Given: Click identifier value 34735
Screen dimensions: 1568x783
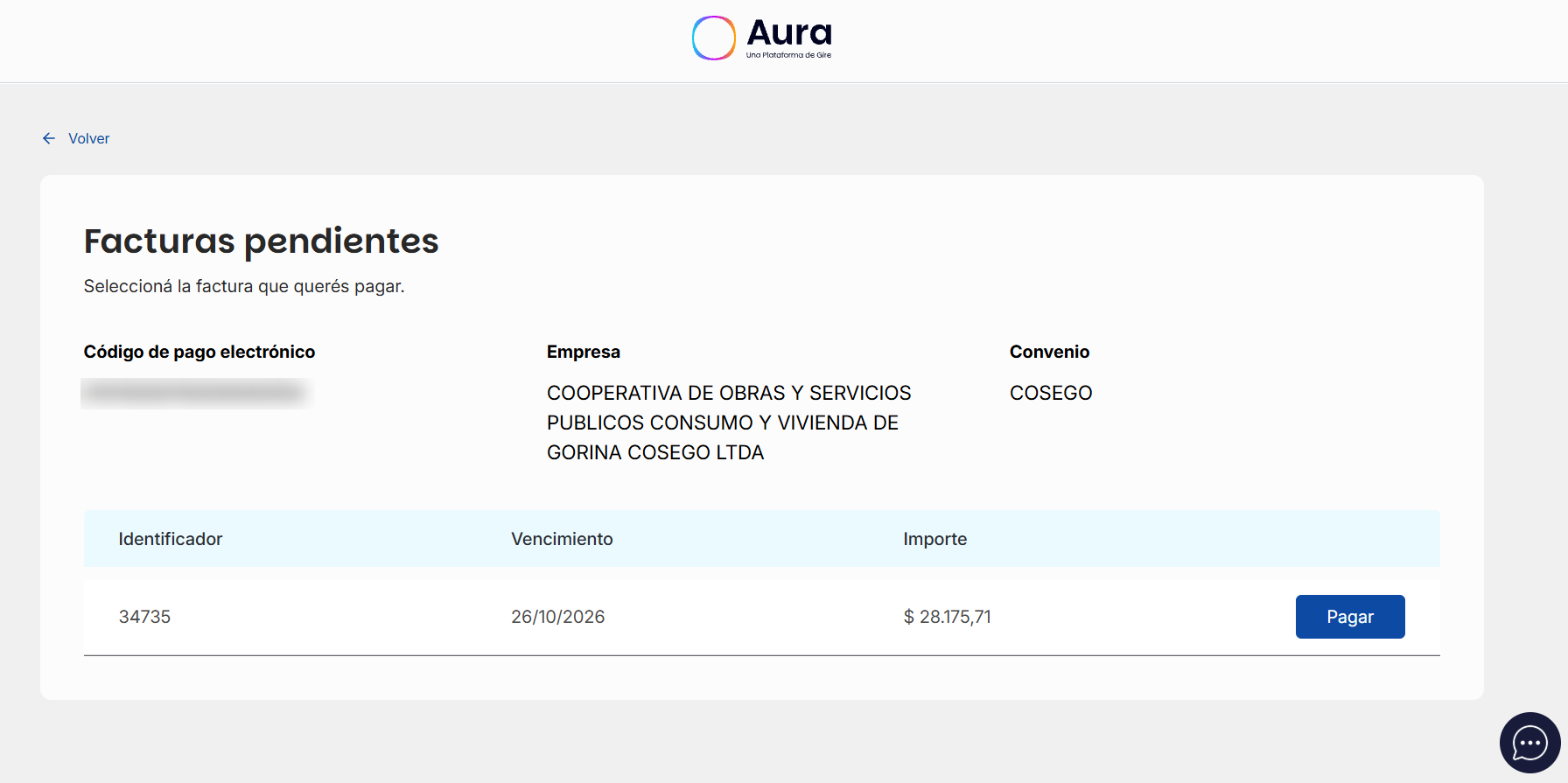Looking at the screenshot, I should pyautogui.click(x=144, y=617).
